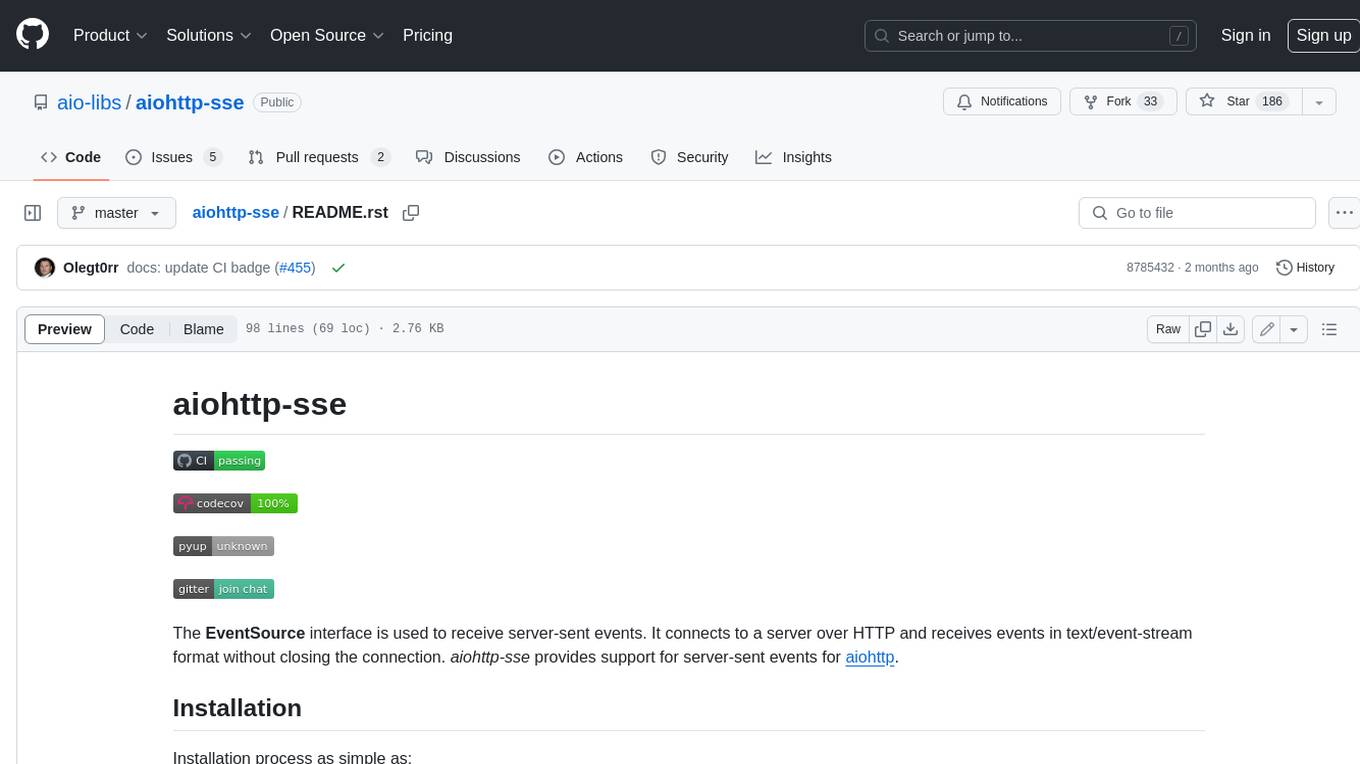The width and height of the screenshot is (1360, 764).
Task: Expand the Star lists dropdown arrow
Action: (1319, 101)
